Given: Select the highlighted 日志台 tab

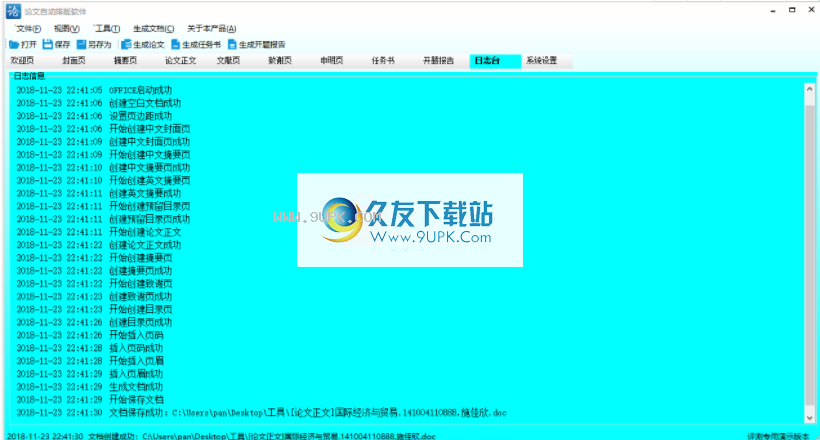Looking at the screenshot, I should (495, 61).
